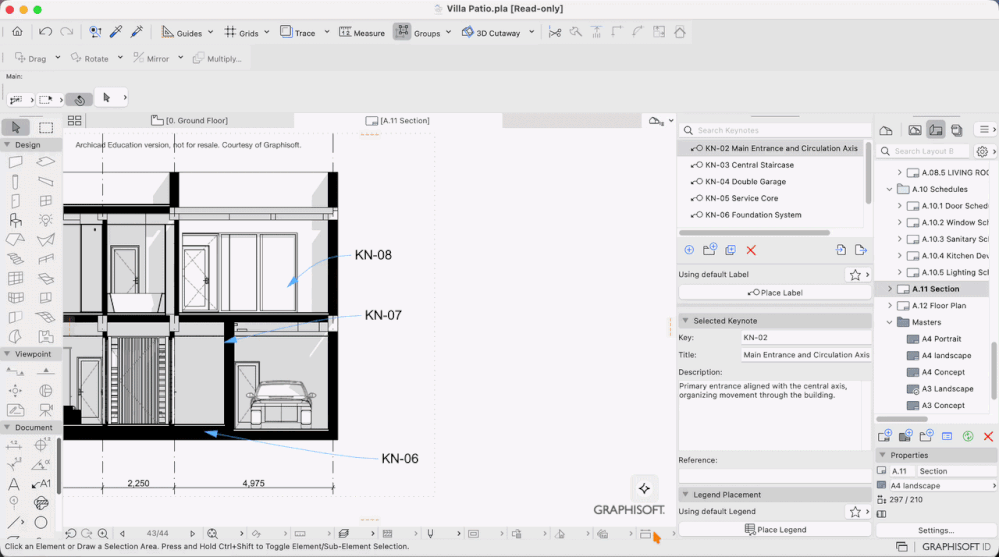Click the Redo arrow

click(x=66, y=32)
